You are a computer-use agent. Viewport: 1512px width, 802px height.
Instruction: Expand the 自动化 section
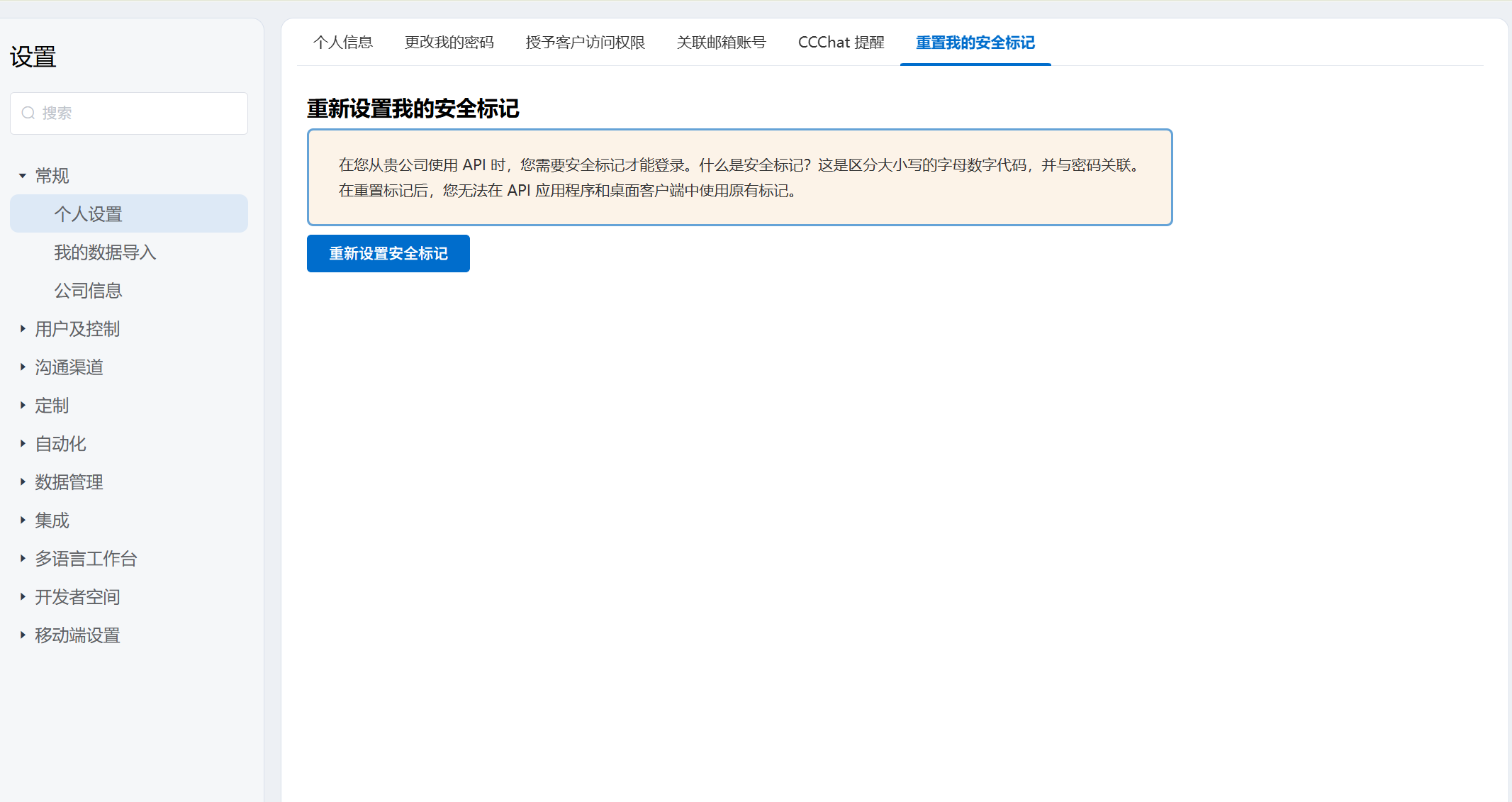[60, 444]
